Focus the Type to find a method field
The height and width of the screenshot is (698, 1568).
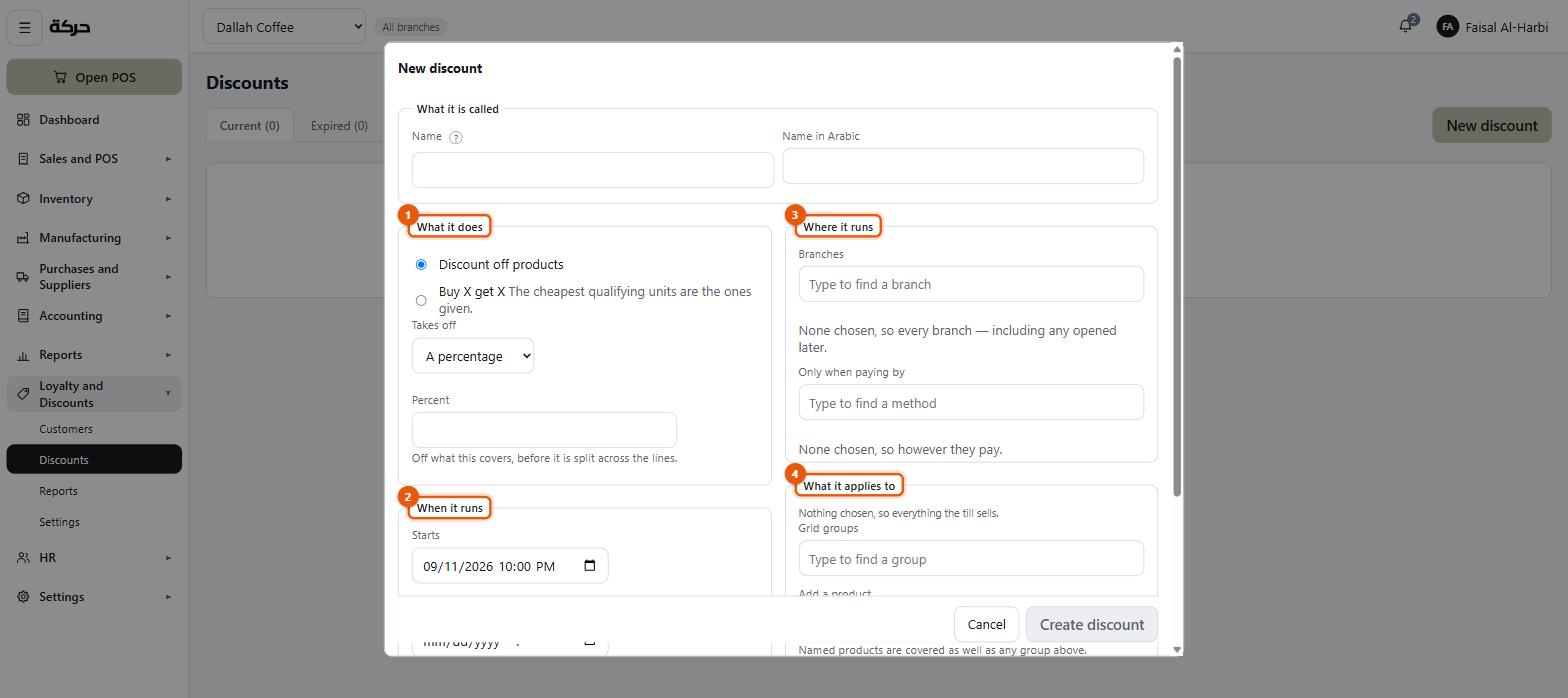point(971,403)
